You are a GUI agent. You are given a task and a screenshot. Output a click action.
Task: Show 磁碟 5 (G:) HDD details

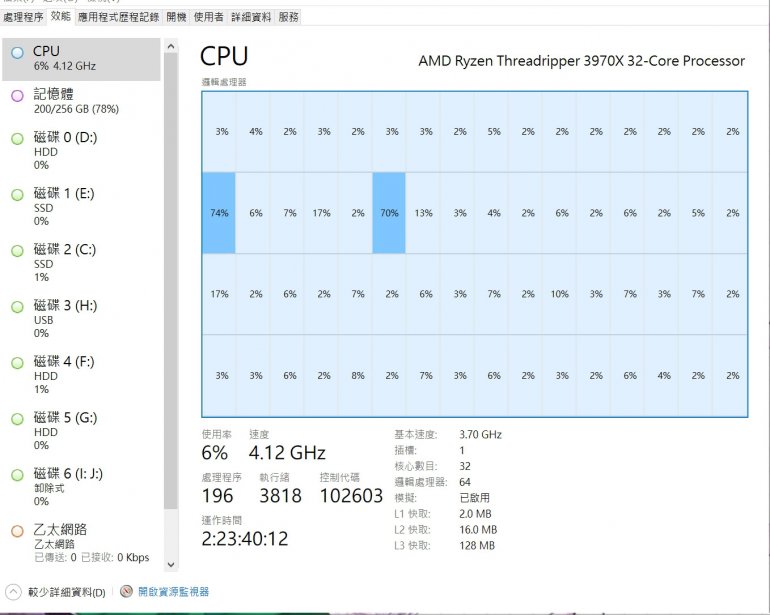(x=80, y=430)
